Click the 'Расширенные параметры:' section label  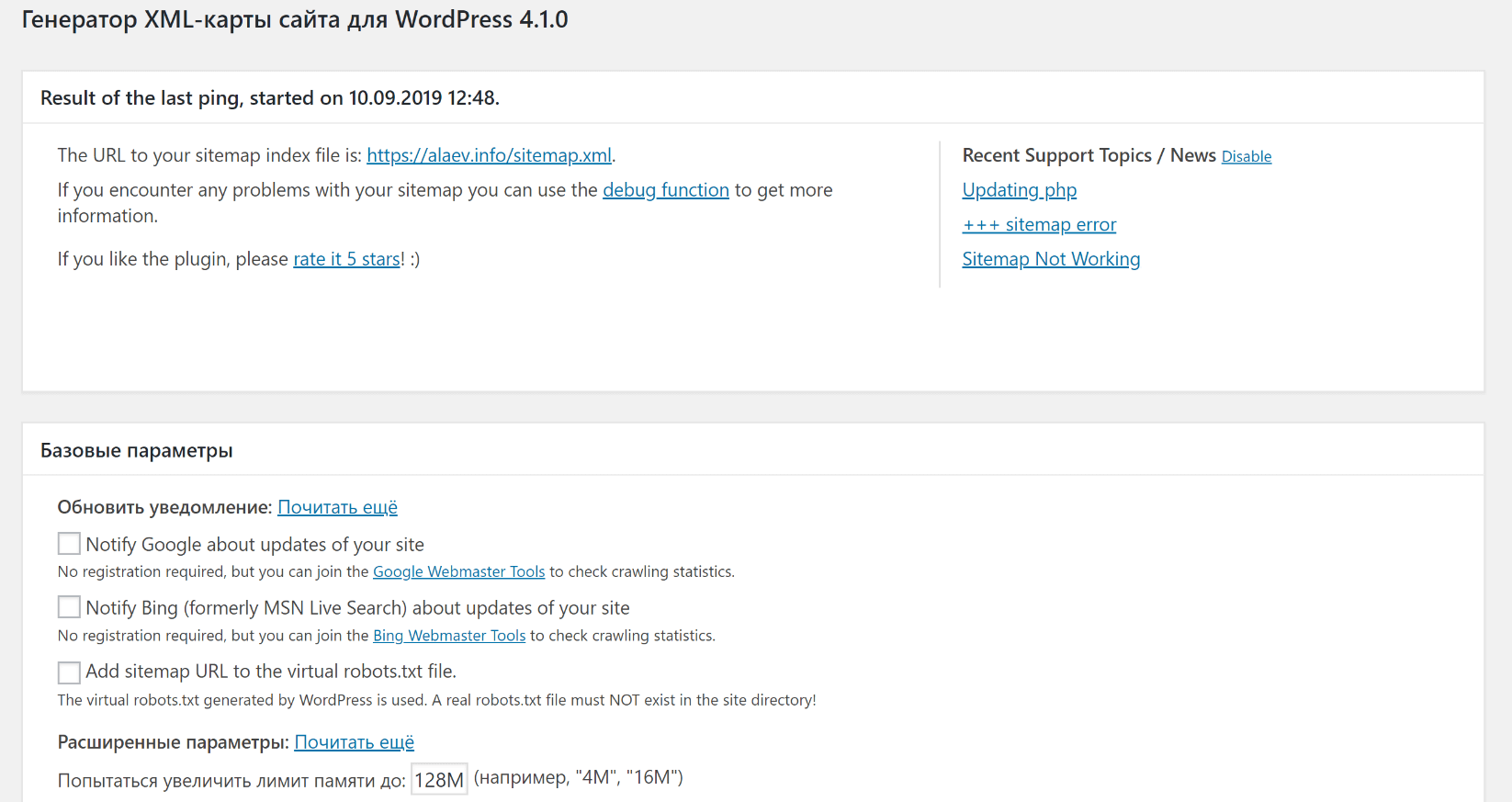(173, 742)
